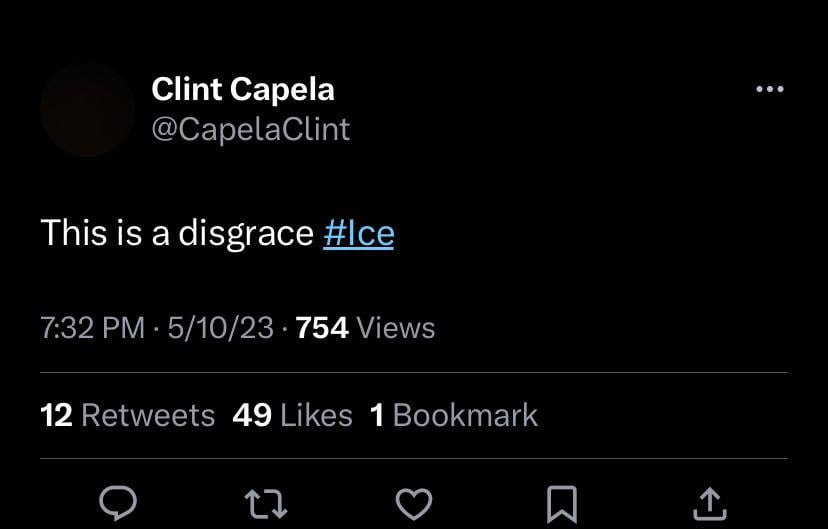Click the number 754 beside Views
Viewport: 828px width, 529px height.
(x=322, y=328)
